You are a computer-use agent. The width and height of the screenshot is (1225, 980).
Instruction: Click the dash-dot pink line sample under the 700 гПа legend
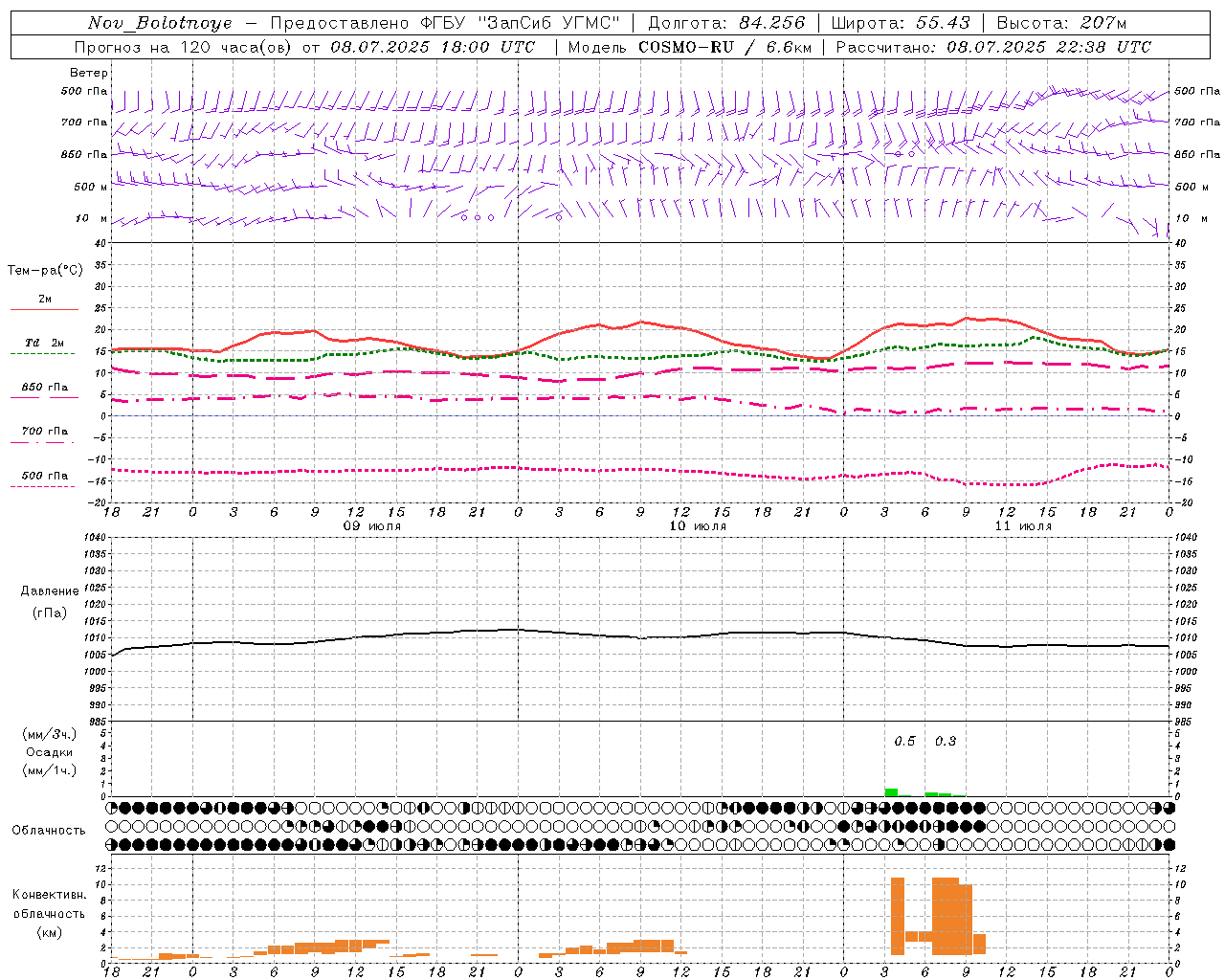click(42, 442)
